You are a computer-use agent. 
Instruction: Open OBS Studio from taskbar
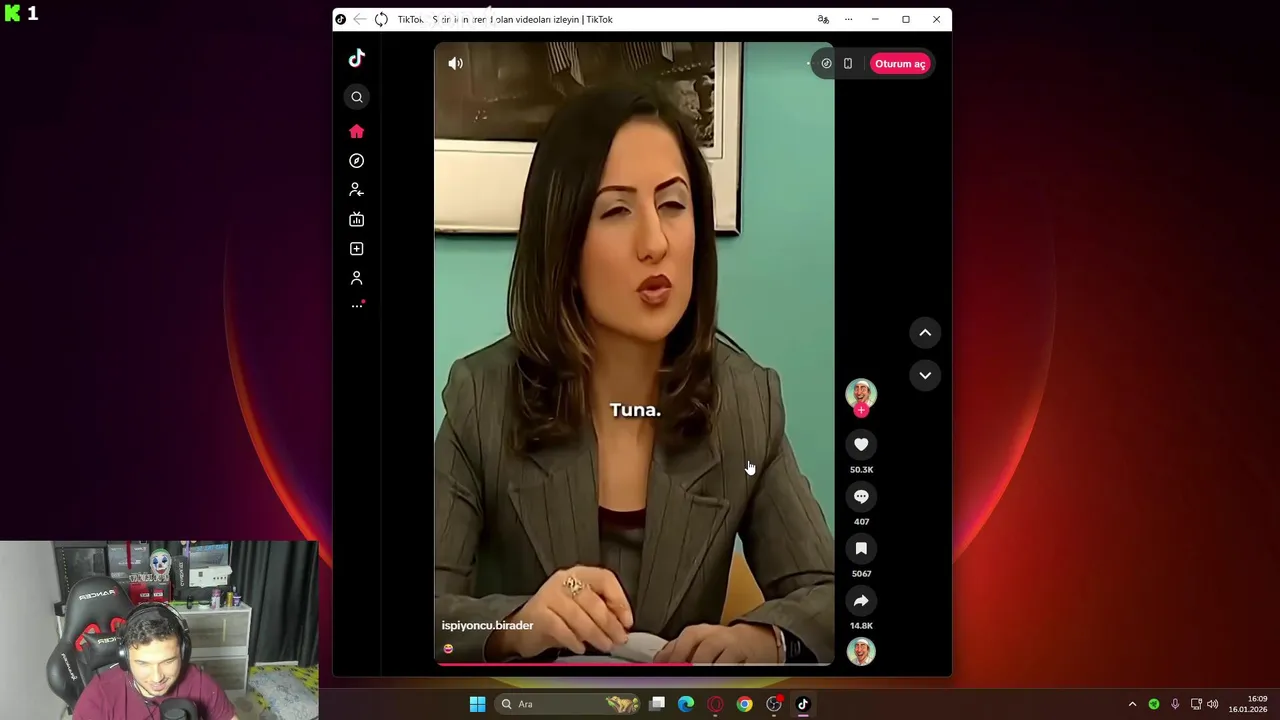click(x=773, y=704)
